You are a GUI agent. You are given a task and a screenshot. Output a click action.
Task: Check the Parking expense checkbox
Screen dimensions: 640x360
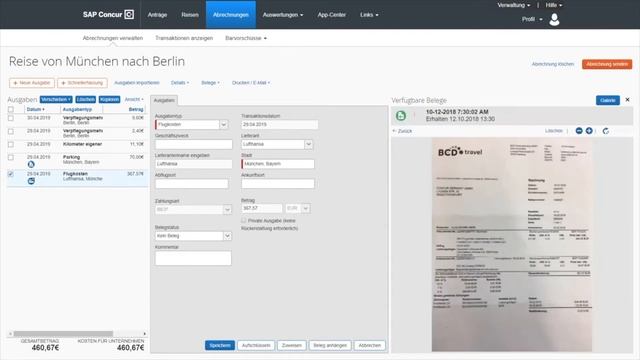pyautogui.click(x=11, y=157)
